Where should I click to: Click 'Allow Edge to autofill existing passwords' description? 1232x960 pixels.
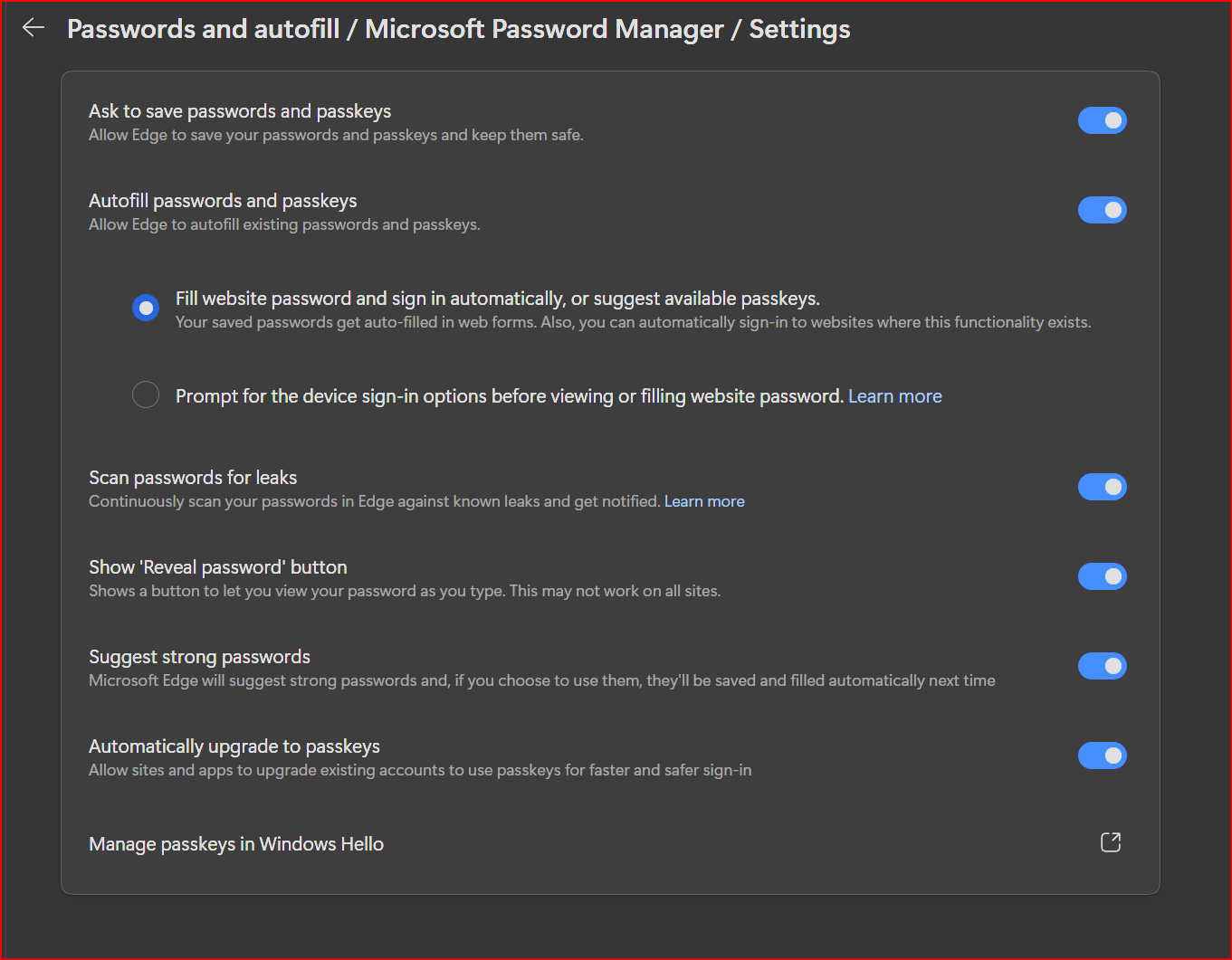tap(284, 224)
